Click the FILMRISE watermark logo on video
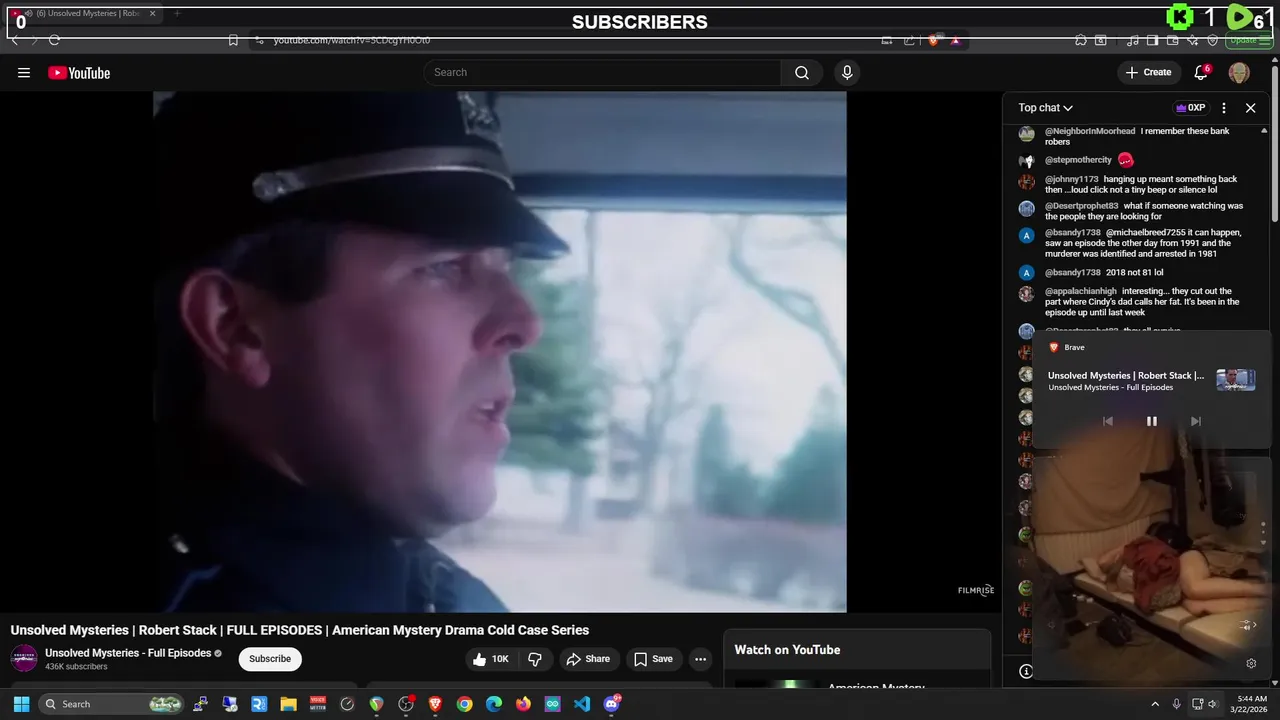 tap(976, 590)
